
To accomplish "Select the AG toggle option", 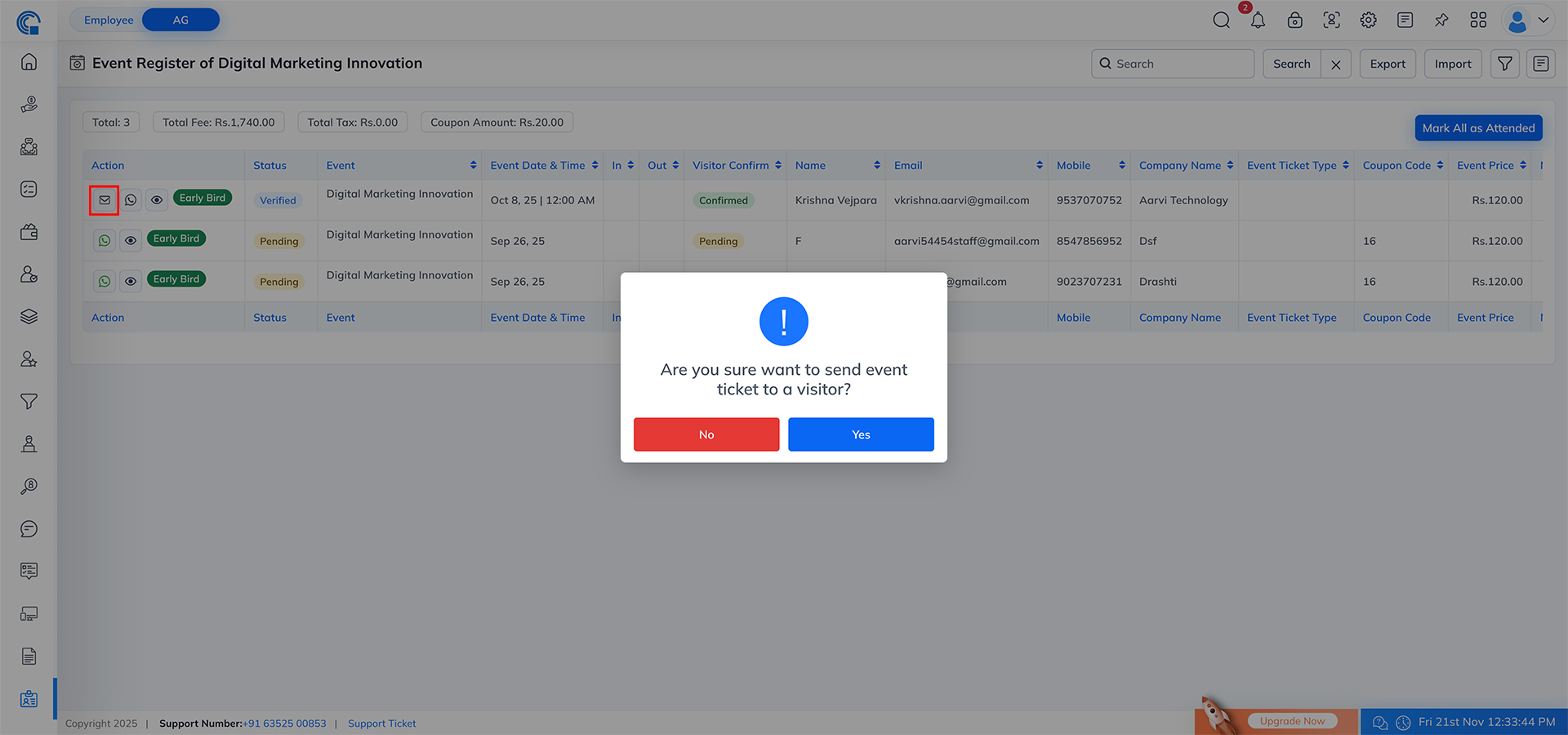I will [180, 20].
